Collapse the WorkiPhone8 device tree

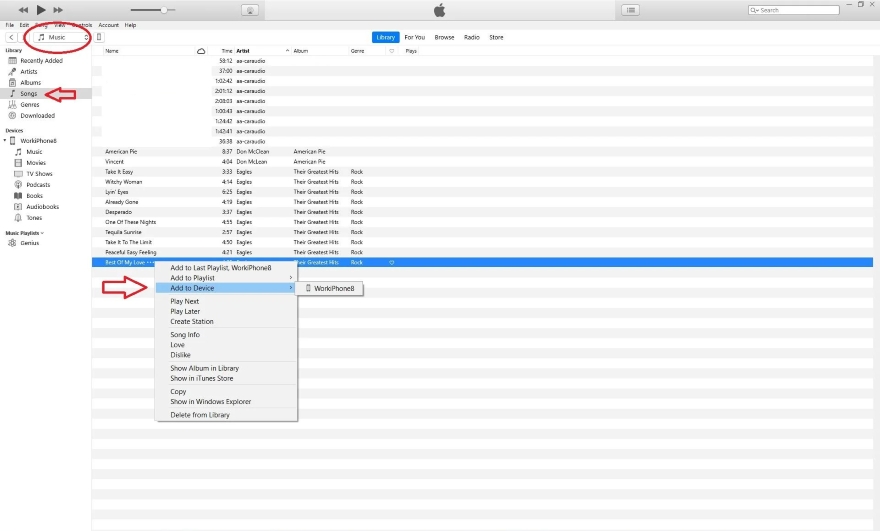click(4, 141)
